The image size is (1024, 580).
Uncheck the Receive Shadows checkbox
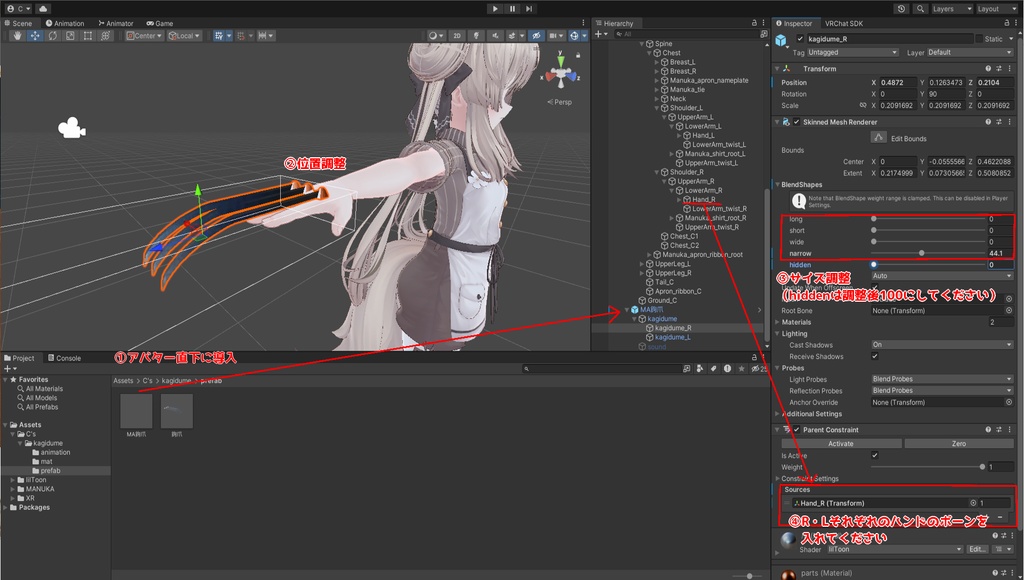pyautogui.click(x=875, y=356)
